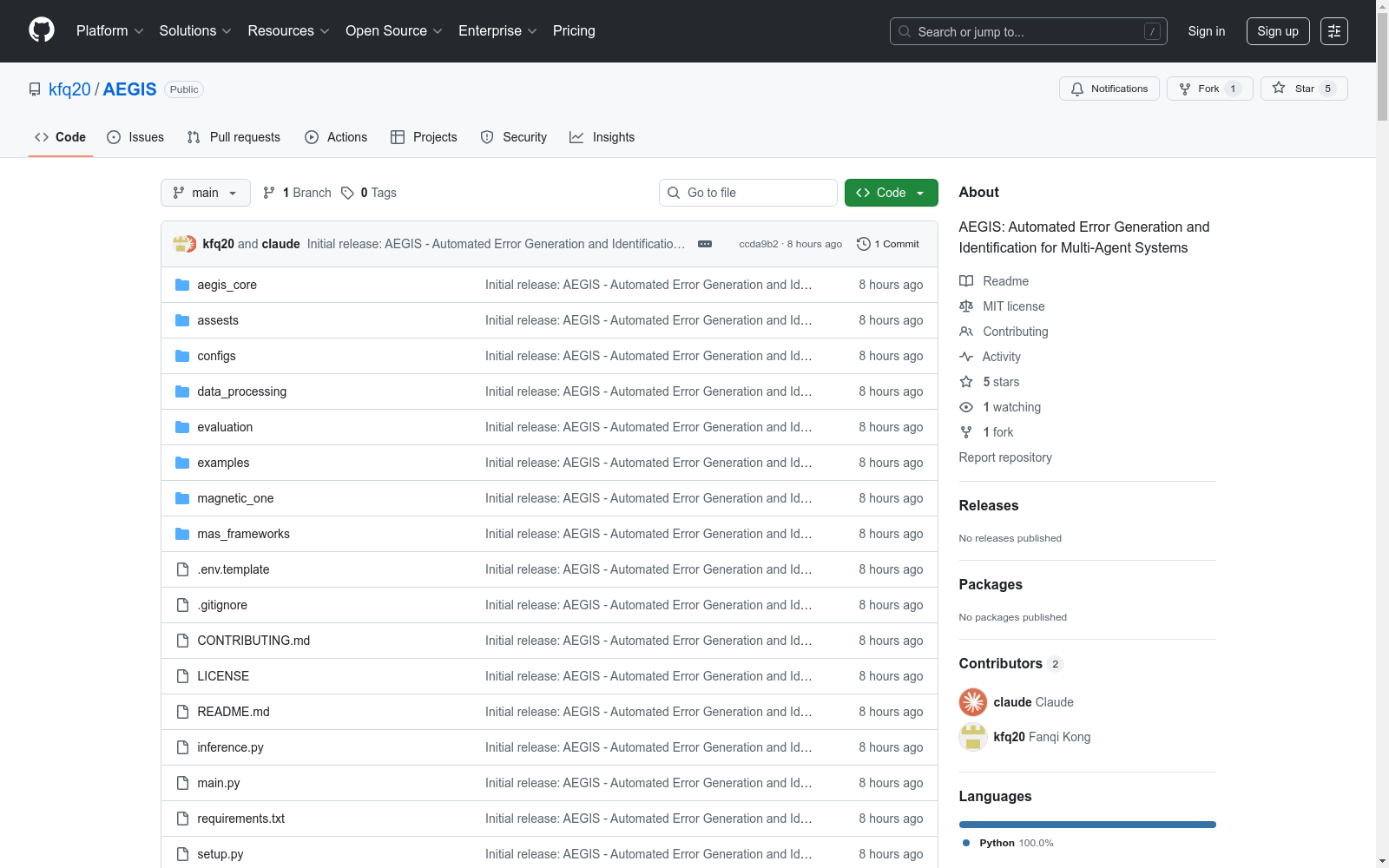Open the magnetic_one folder
The width and height of the screenshot is (1389, 868).
pyautogui.click(x=235, y=498)
